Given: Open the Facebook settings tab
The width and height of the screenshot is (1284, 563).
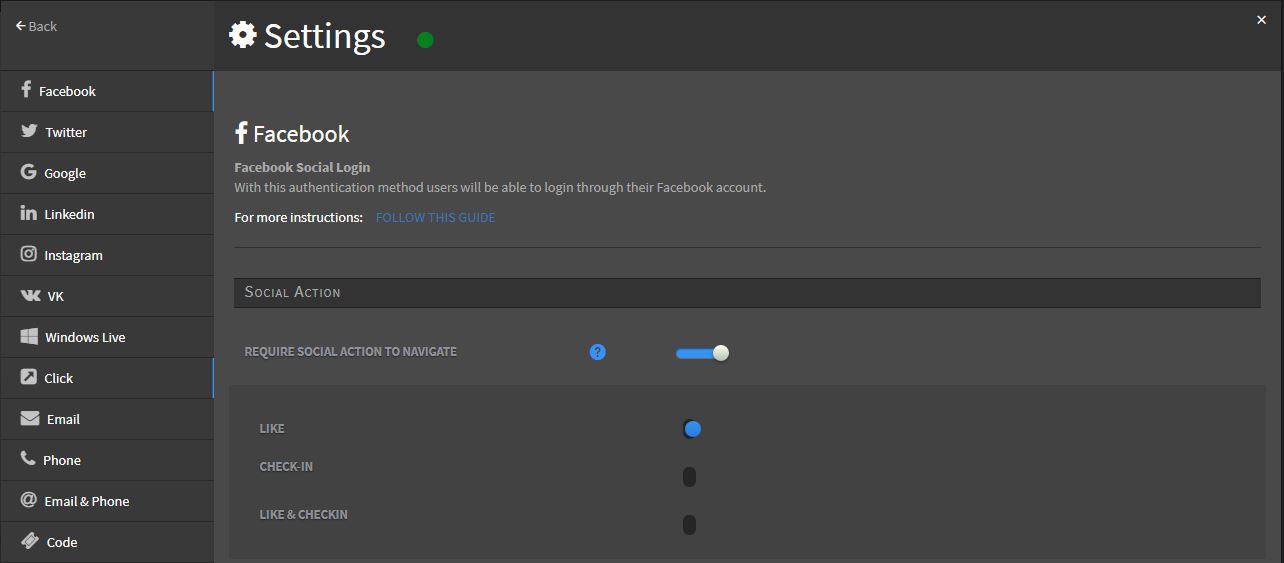Looking at the screenshot, I should (107, 90).
